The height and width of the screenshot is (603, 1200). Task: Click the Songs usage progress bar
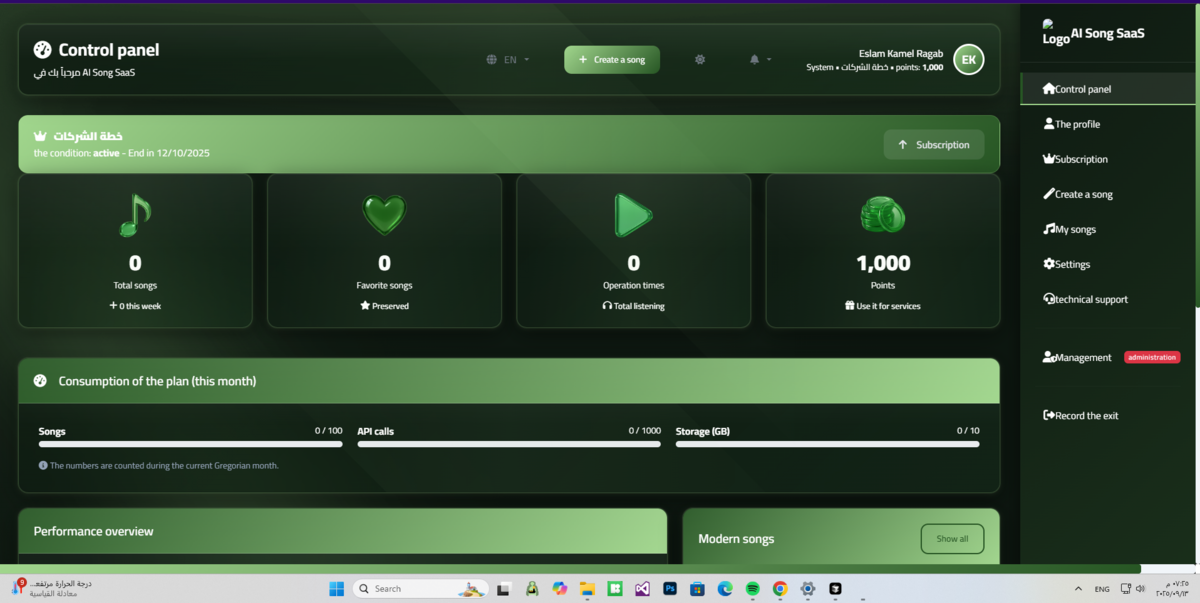coord(190,444)
